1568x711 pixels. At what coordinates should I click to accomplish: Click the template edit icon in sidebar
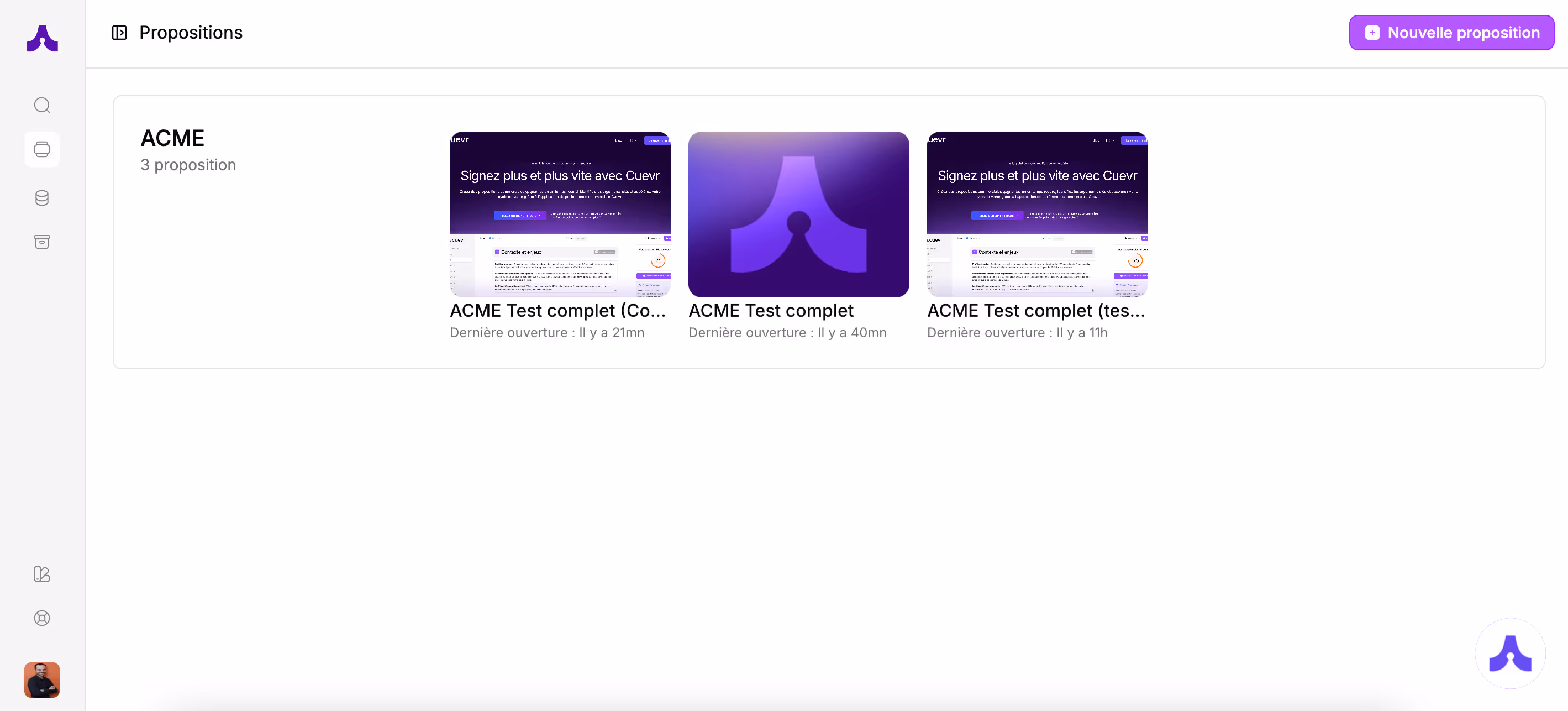(x=42, y=574)
